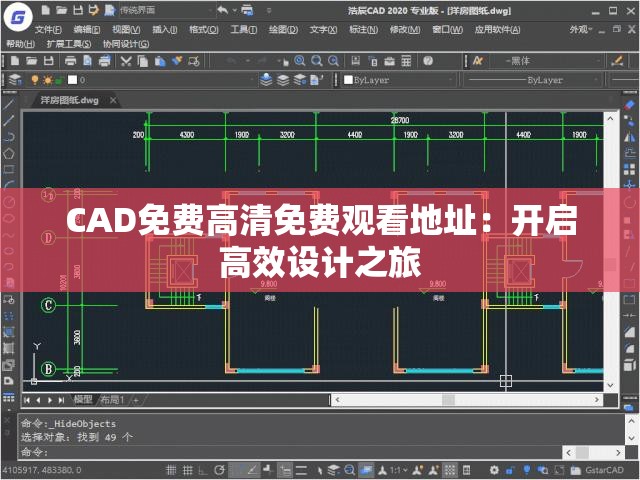
Task: Click the ByLayer white color swatch
Action: pos(348,80)
